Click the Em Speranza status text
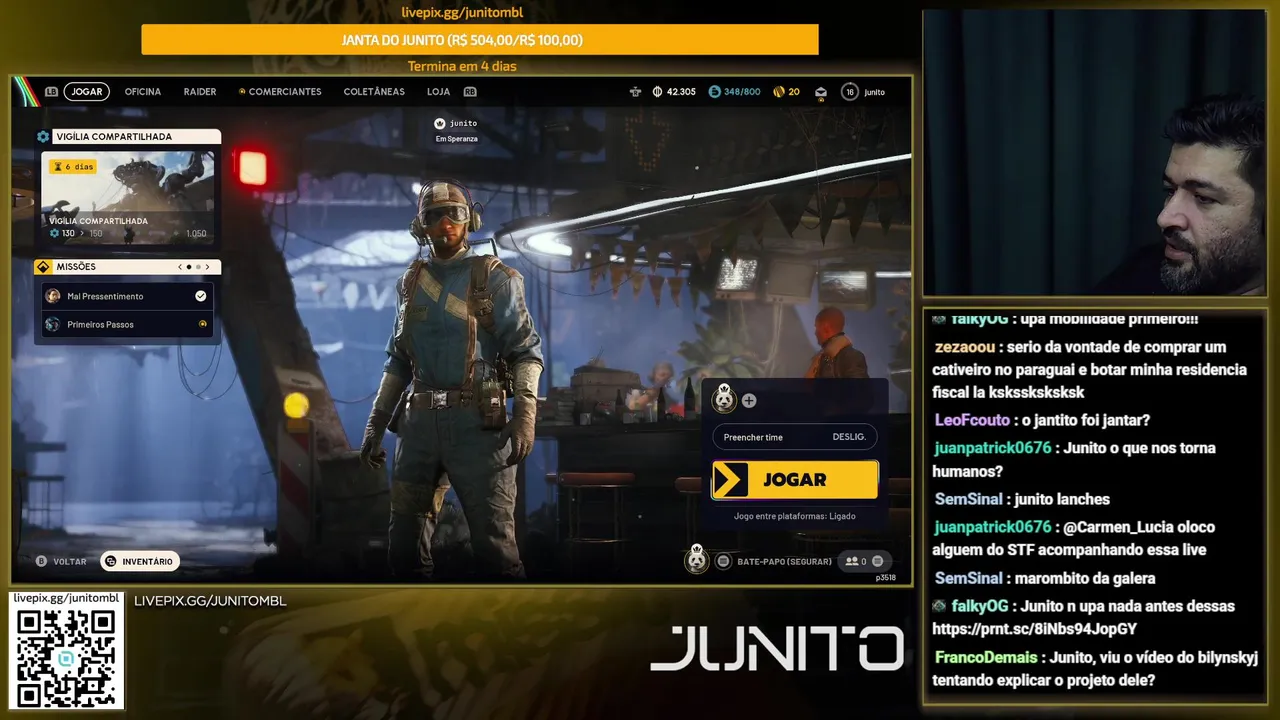 point(457,139)
